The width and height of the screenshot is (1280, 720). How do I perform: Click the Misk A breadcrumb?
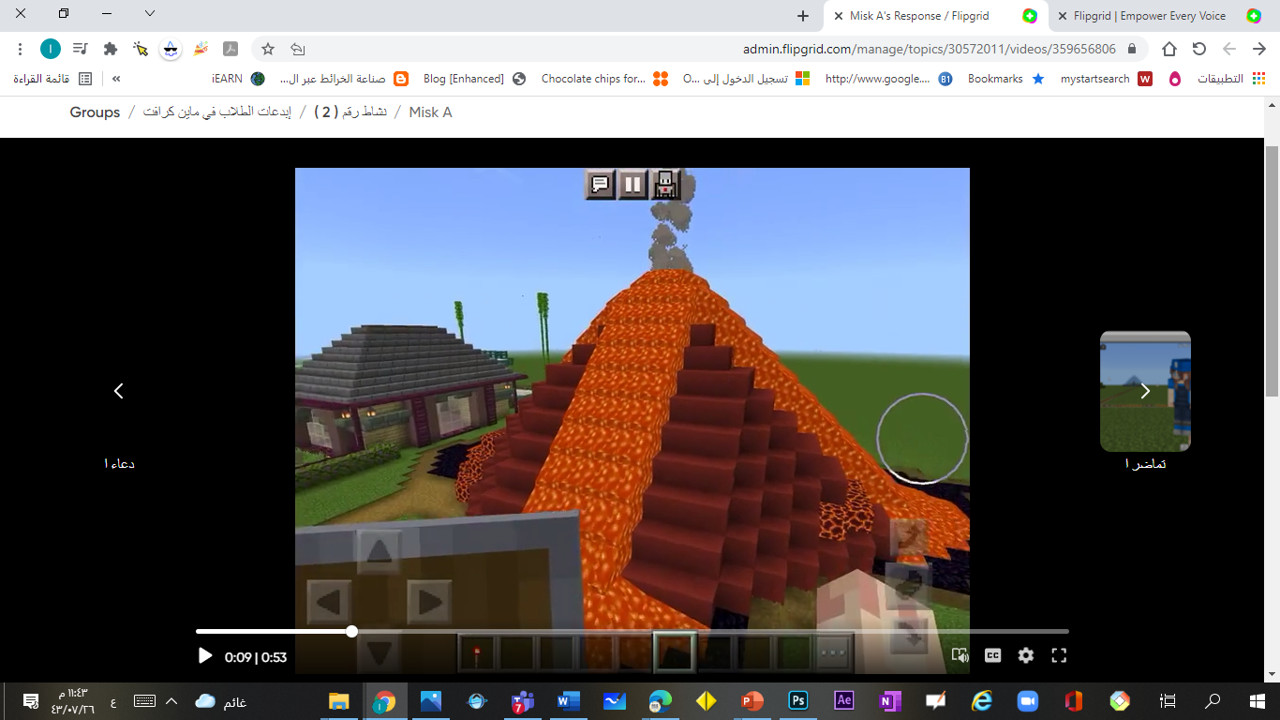coord(430,112)
